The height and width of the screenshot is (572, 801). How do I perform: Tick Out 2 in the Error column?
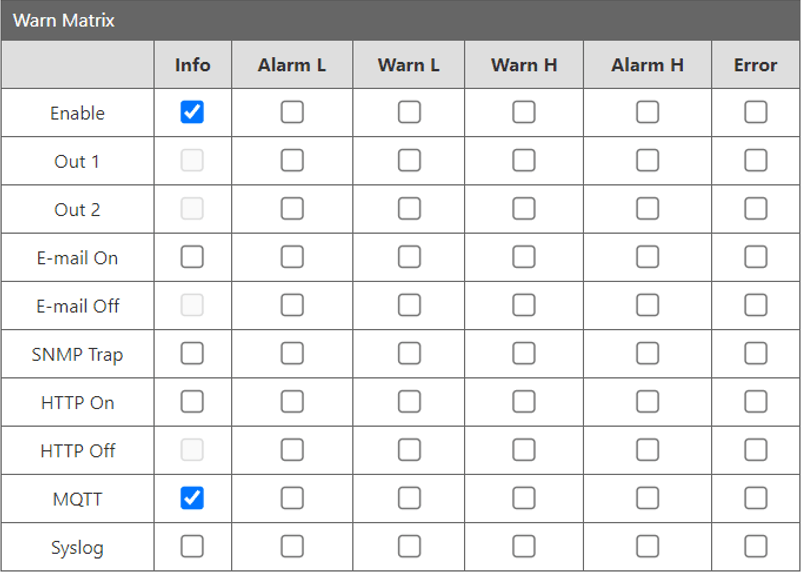click(x=755, y=208)
